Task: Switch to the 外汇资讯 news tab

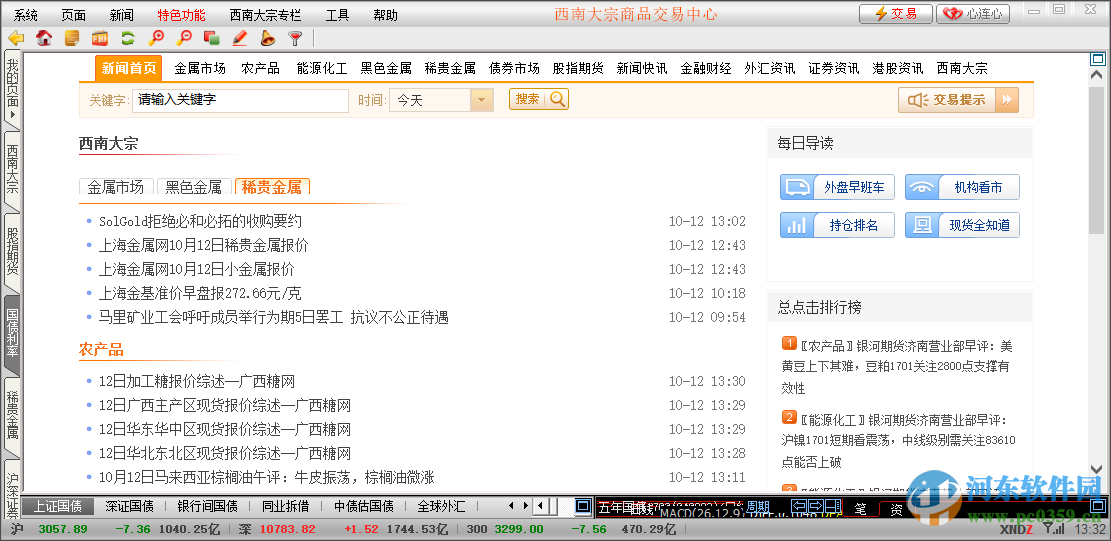Action: [x=769, y=69]
